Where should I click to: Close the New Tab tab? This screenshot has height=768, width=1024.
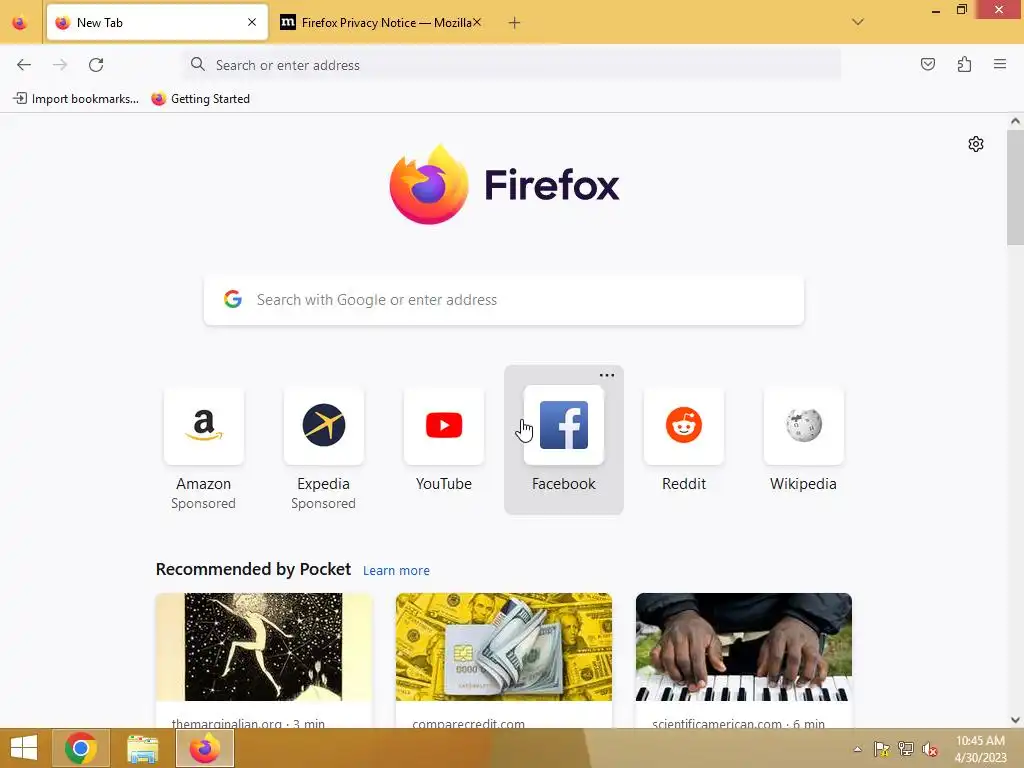(252, 23)
